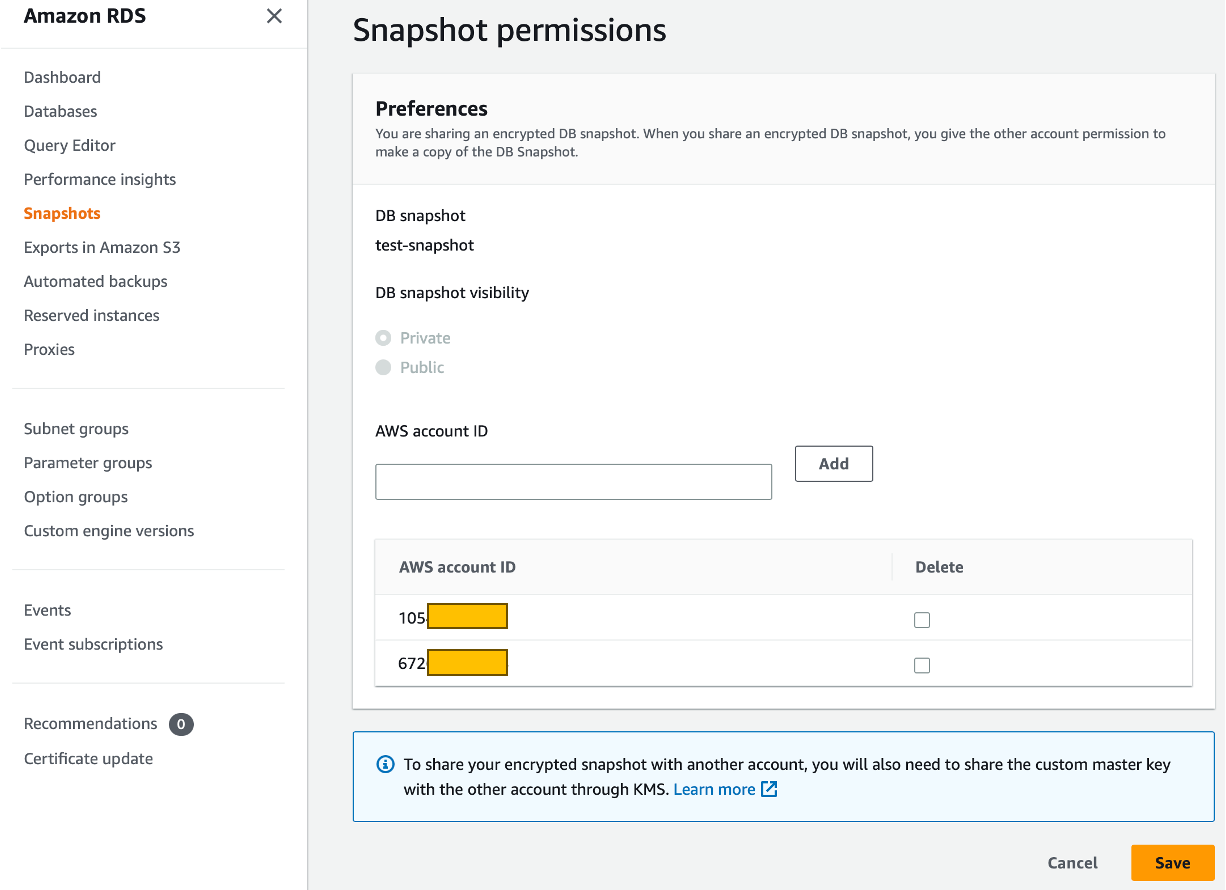Open Reserved instances

[92, 315]
